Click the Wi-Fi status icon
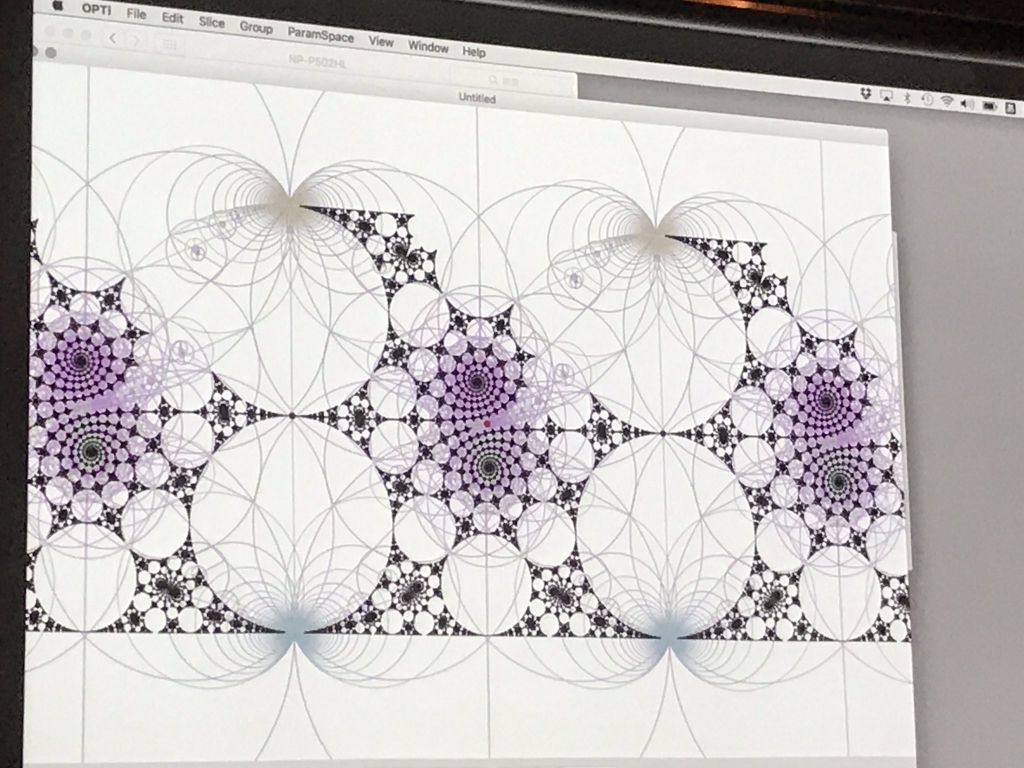Screen dimensions: 1024x768 (947, 102)
